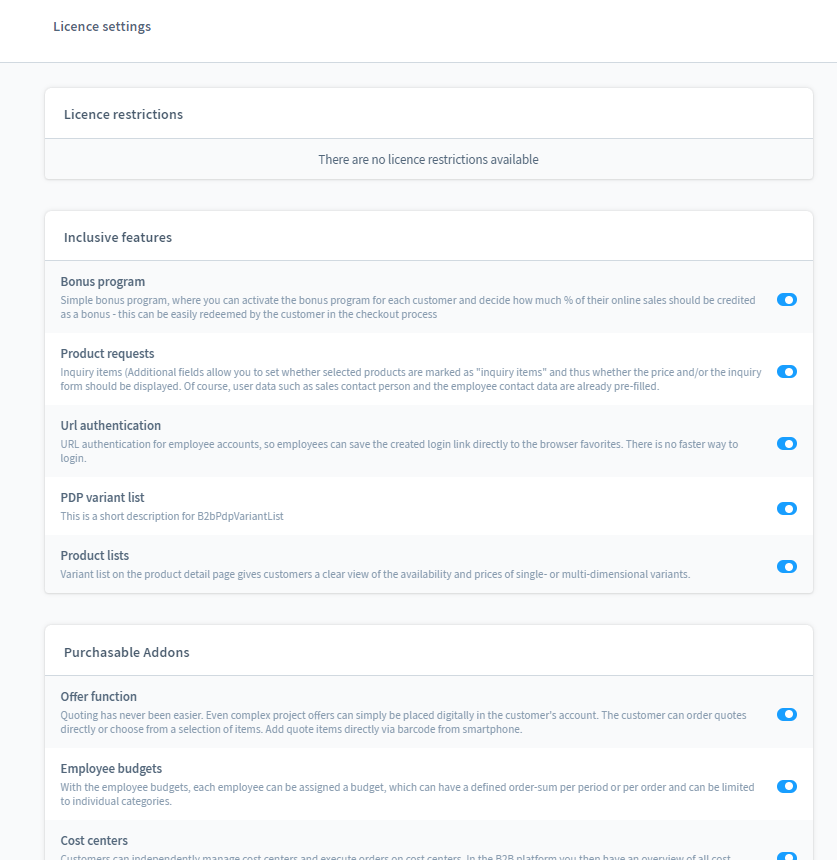Image resolution: width=837 pixels, height=860 pixels.
Task: Click the no licence restrictions message
Action: (x=428, y=160)
